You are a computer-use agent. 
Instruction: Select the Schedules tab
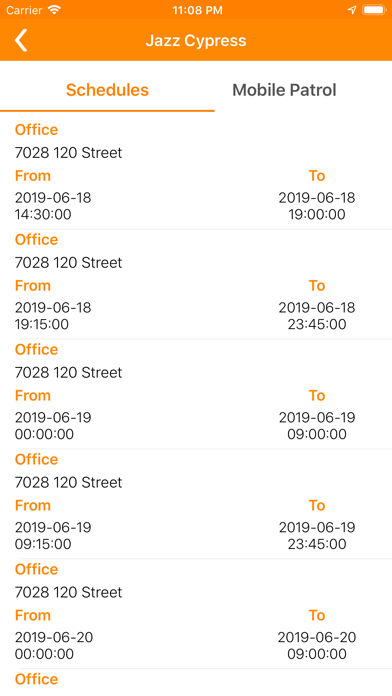(x=107, y=90)
